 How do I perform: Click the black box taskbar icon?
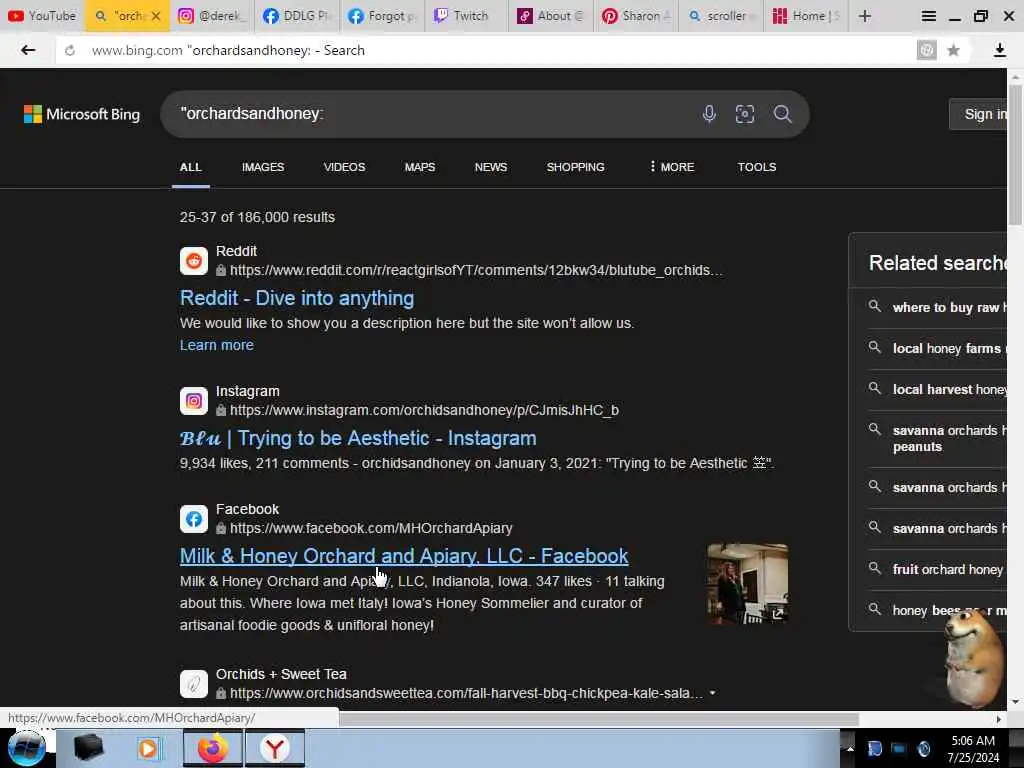point(89,748)
